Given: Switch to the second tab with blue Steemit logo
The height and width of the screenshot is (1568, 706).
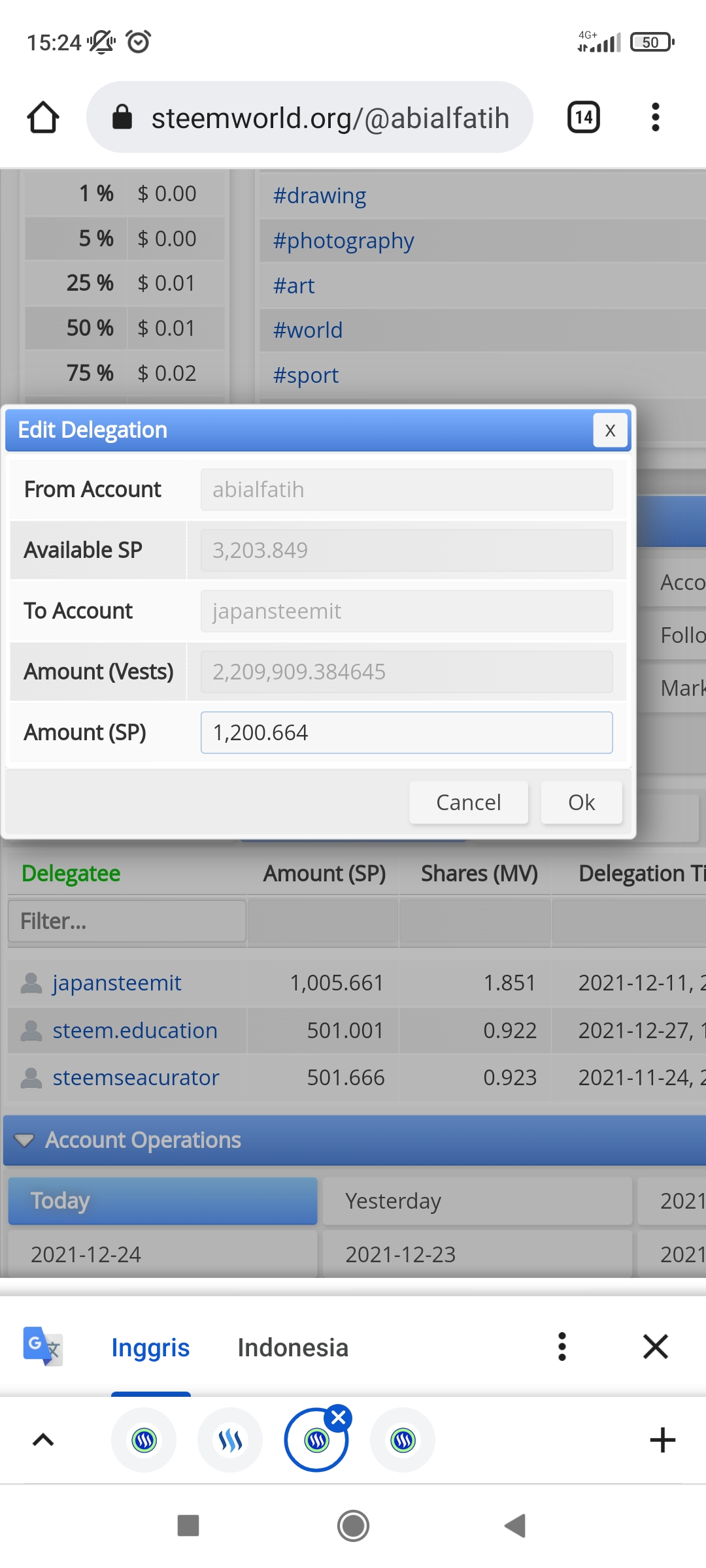Looking at the screenshot, I should 230,1440.
